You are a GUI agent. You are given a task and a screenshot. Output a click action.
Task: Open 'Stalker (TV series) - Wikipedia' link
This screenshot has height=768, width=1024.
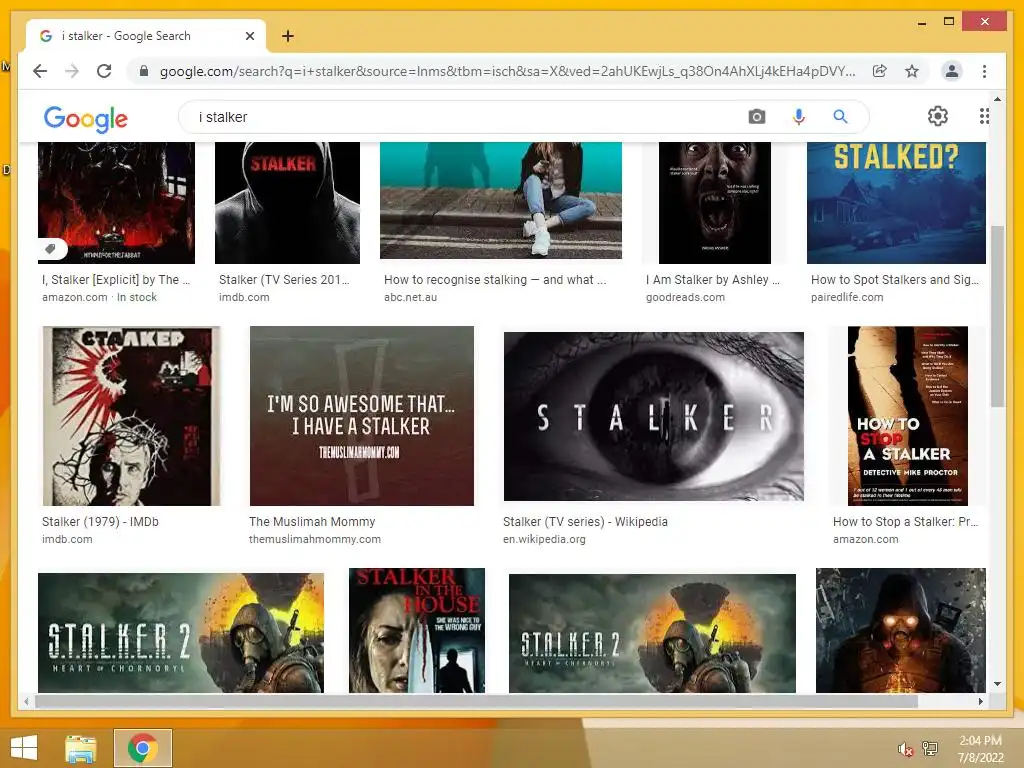coord(585,522)
